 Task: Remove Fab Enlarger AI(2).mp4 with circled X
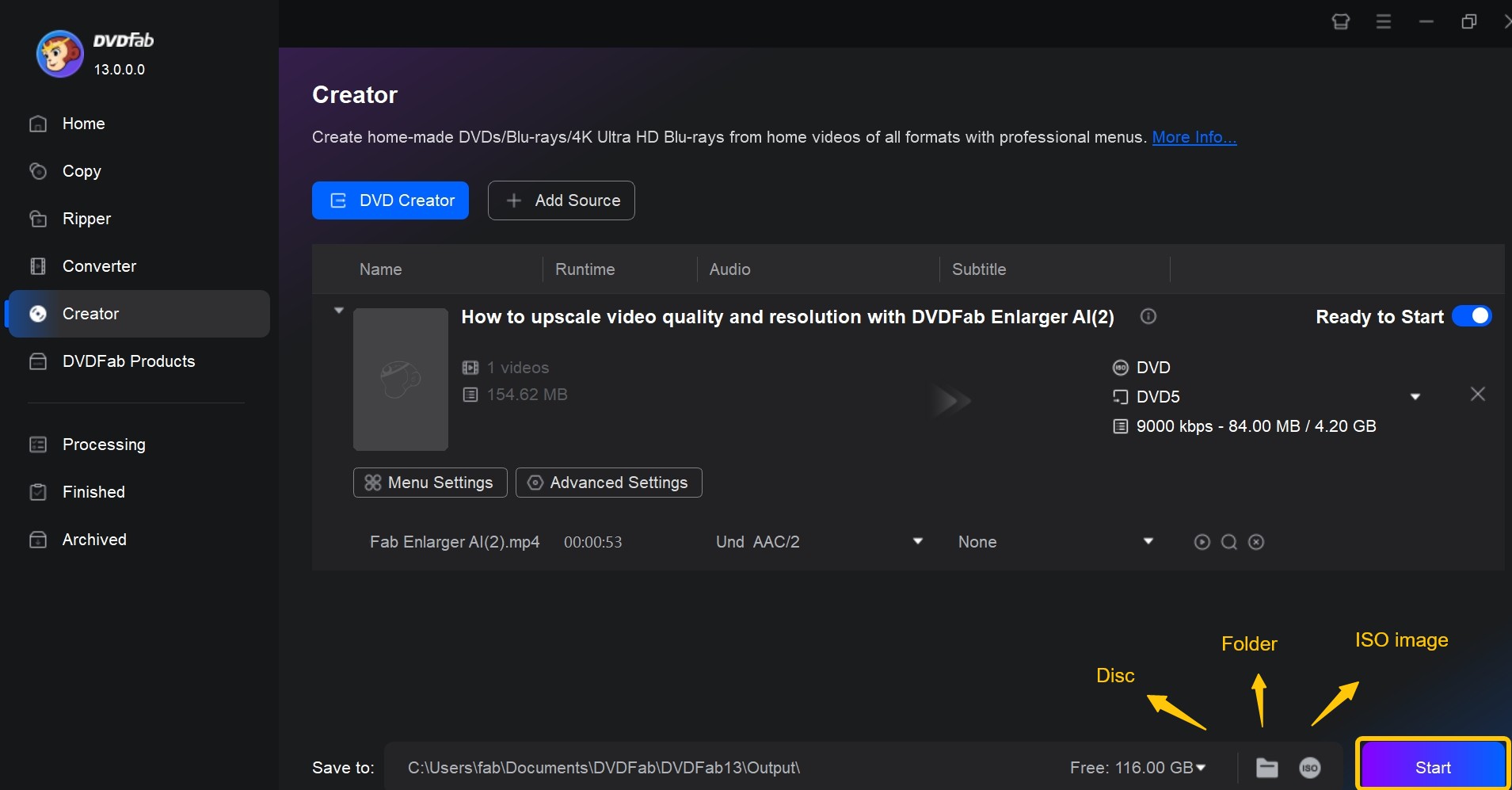click(x=1256, y=542)
